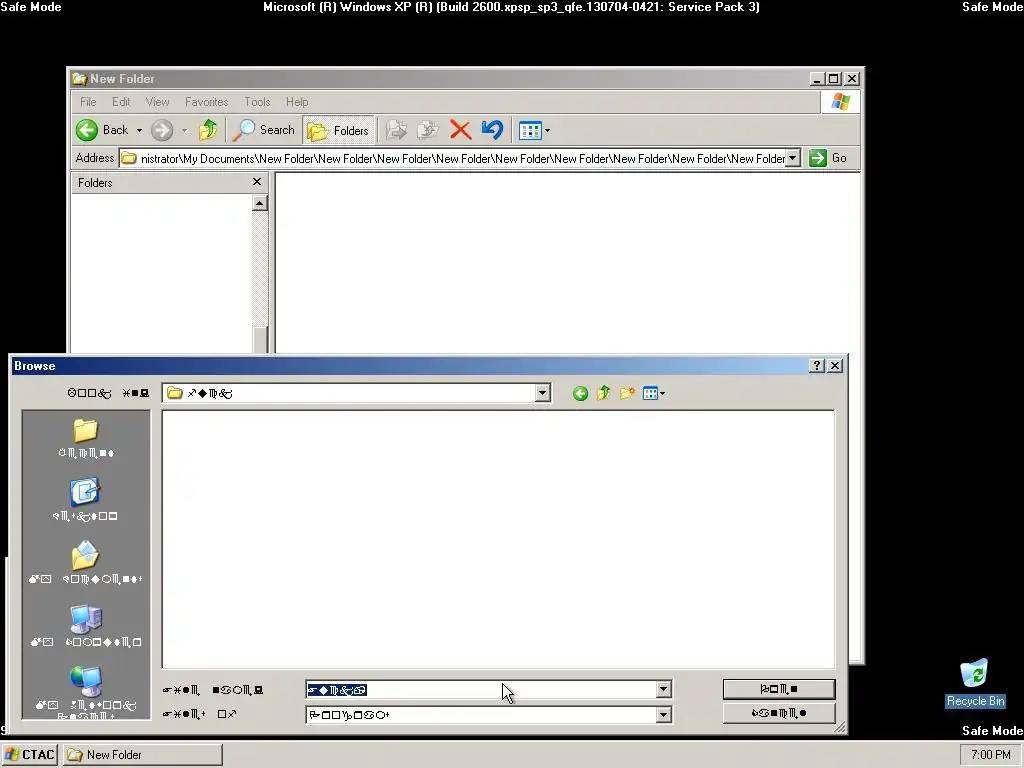Click the Forward arrow in Explorer toolbar
The height and width of the screenshot is (768, 1024).
click(162, 130)
